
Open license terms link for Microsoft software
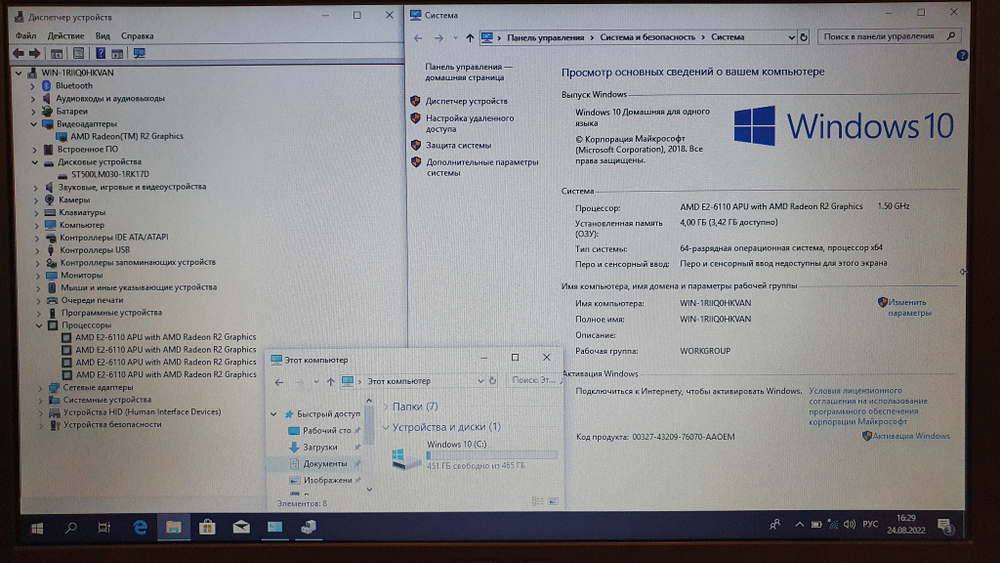click(868, 406)
